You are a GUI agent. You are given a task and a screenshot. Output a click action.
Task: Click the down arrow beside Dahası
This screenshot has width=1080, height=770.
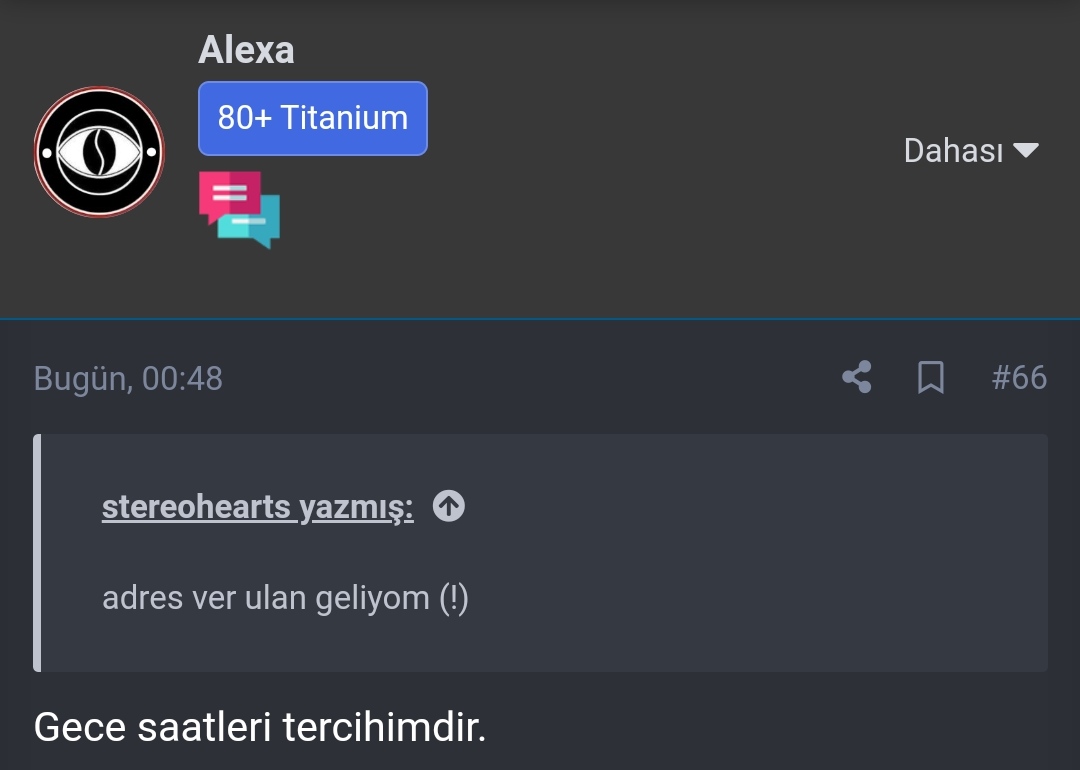[1026, 151]
